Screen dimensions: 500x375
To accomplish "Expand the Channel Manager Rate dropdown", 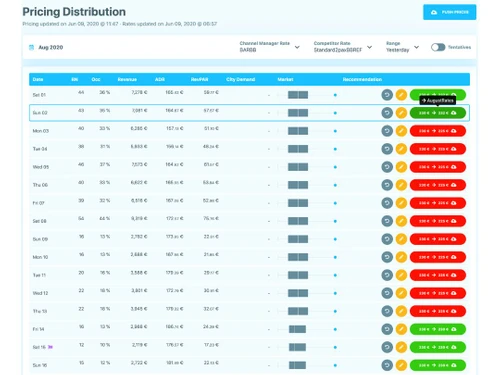I will (x=269, y=47).
